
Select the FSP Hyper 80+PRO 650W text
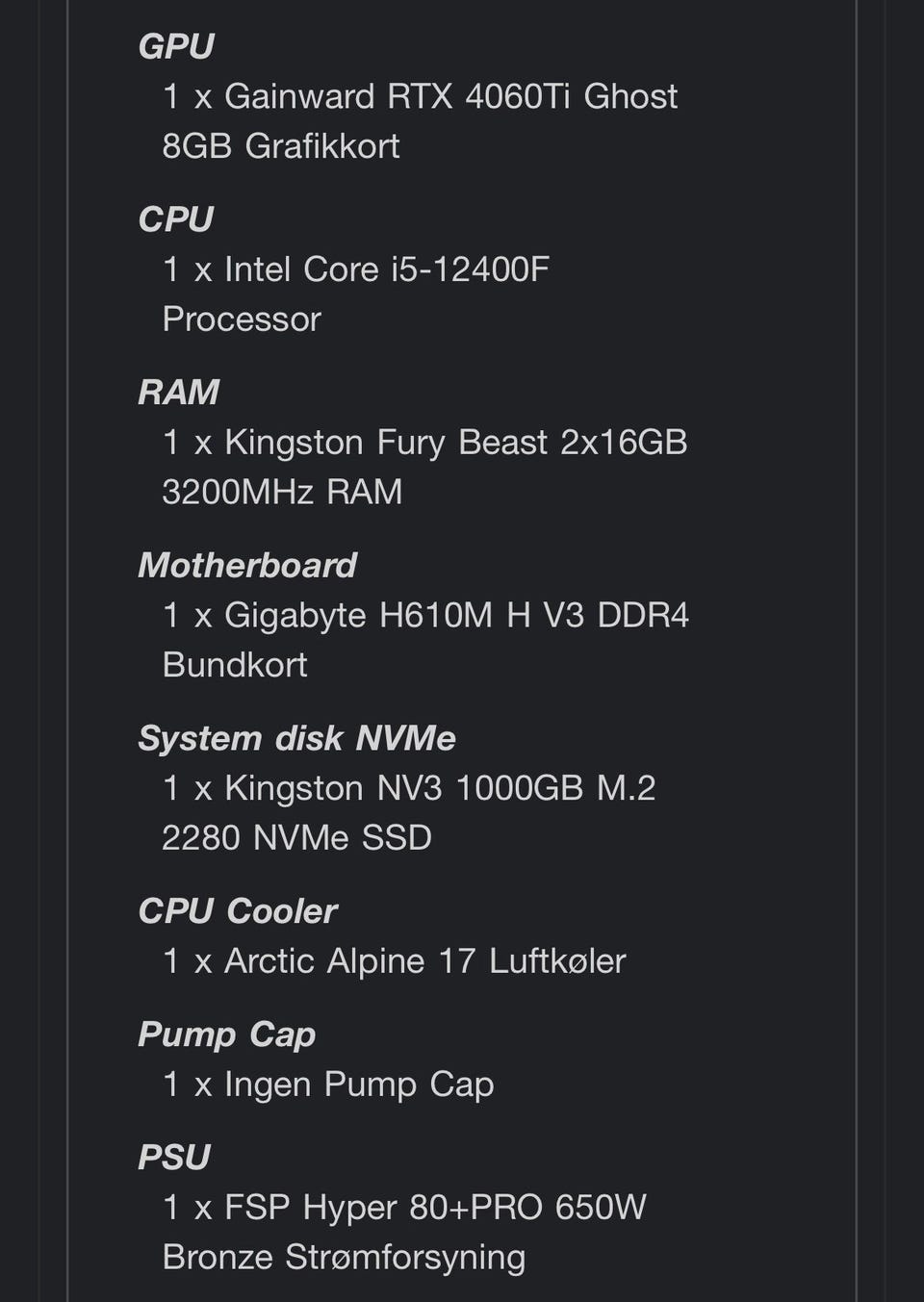[434, 1208]
